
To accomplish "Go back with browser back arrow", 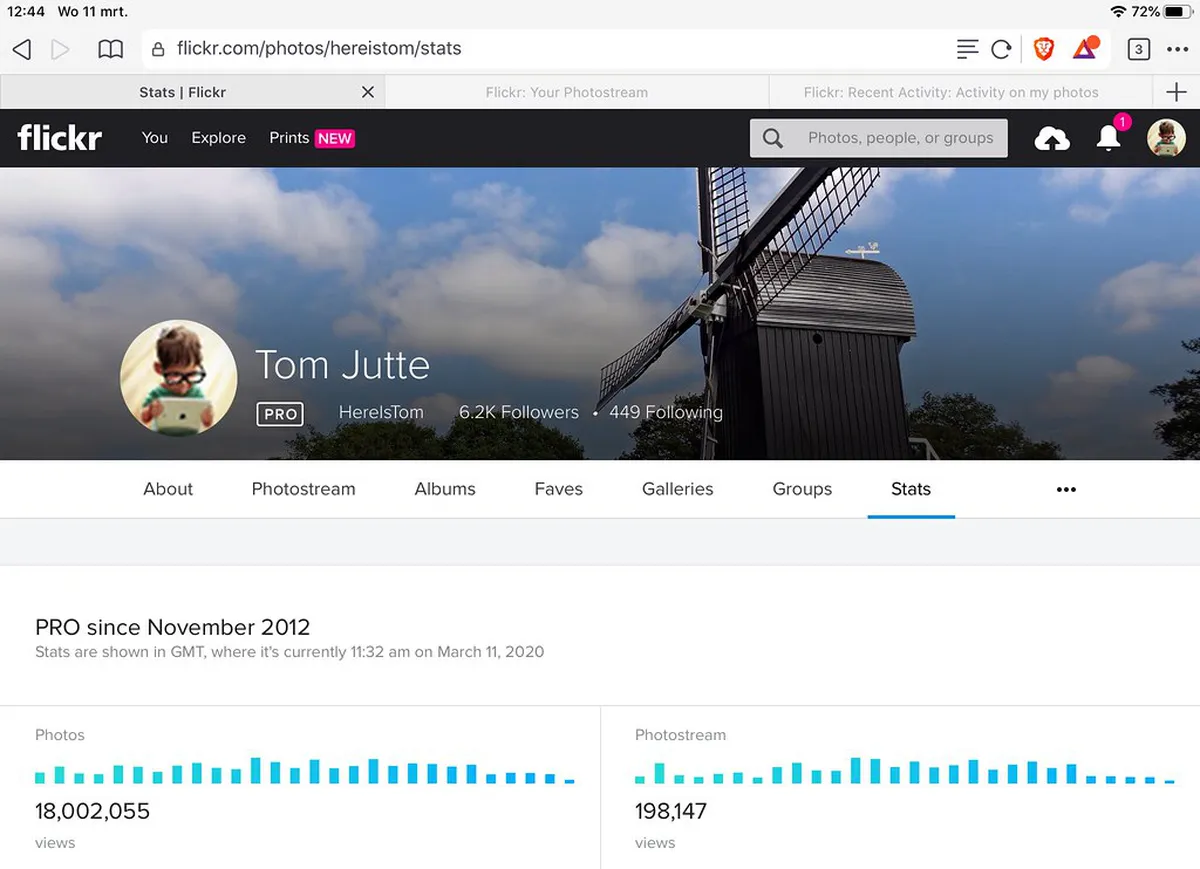I will 22,49.
